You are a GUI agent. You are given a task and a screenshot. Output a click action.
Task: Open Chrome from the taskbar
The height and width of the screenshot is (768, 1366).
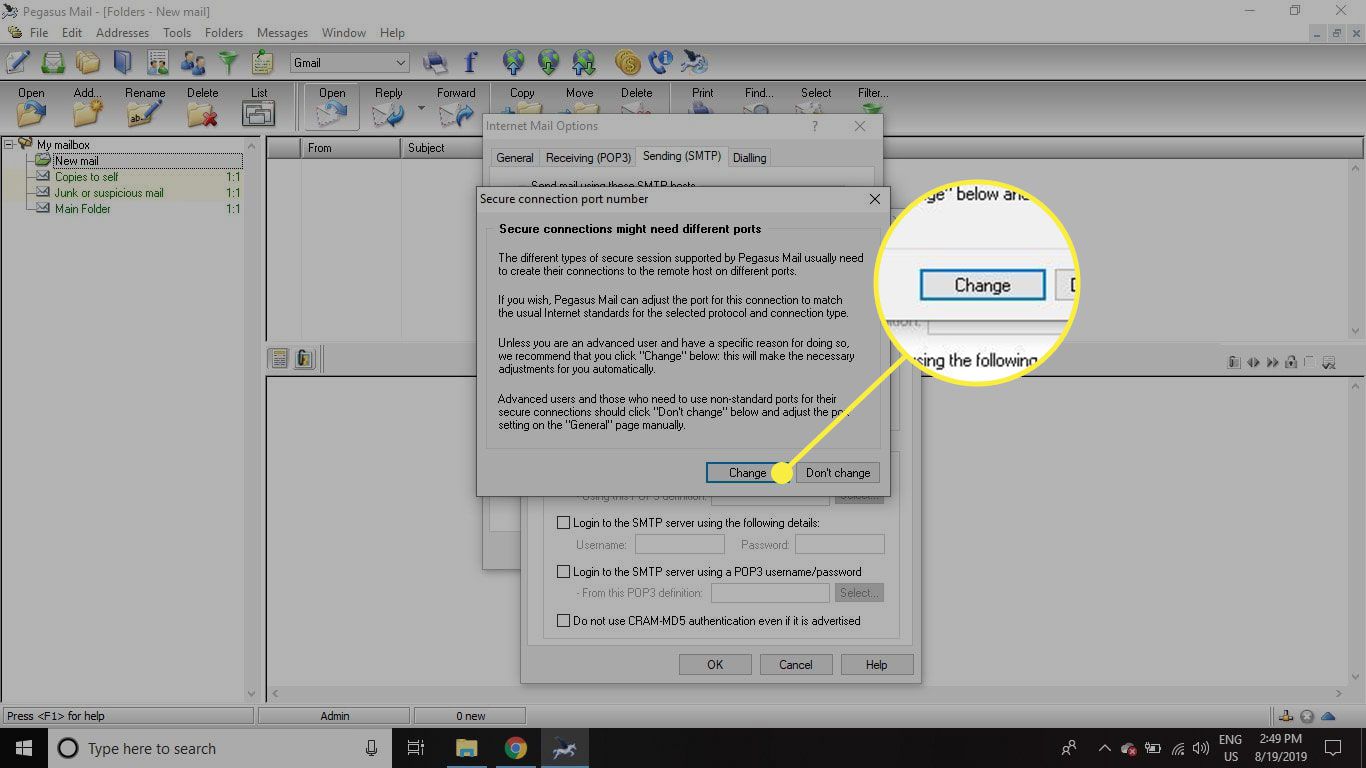coord(515,748)
